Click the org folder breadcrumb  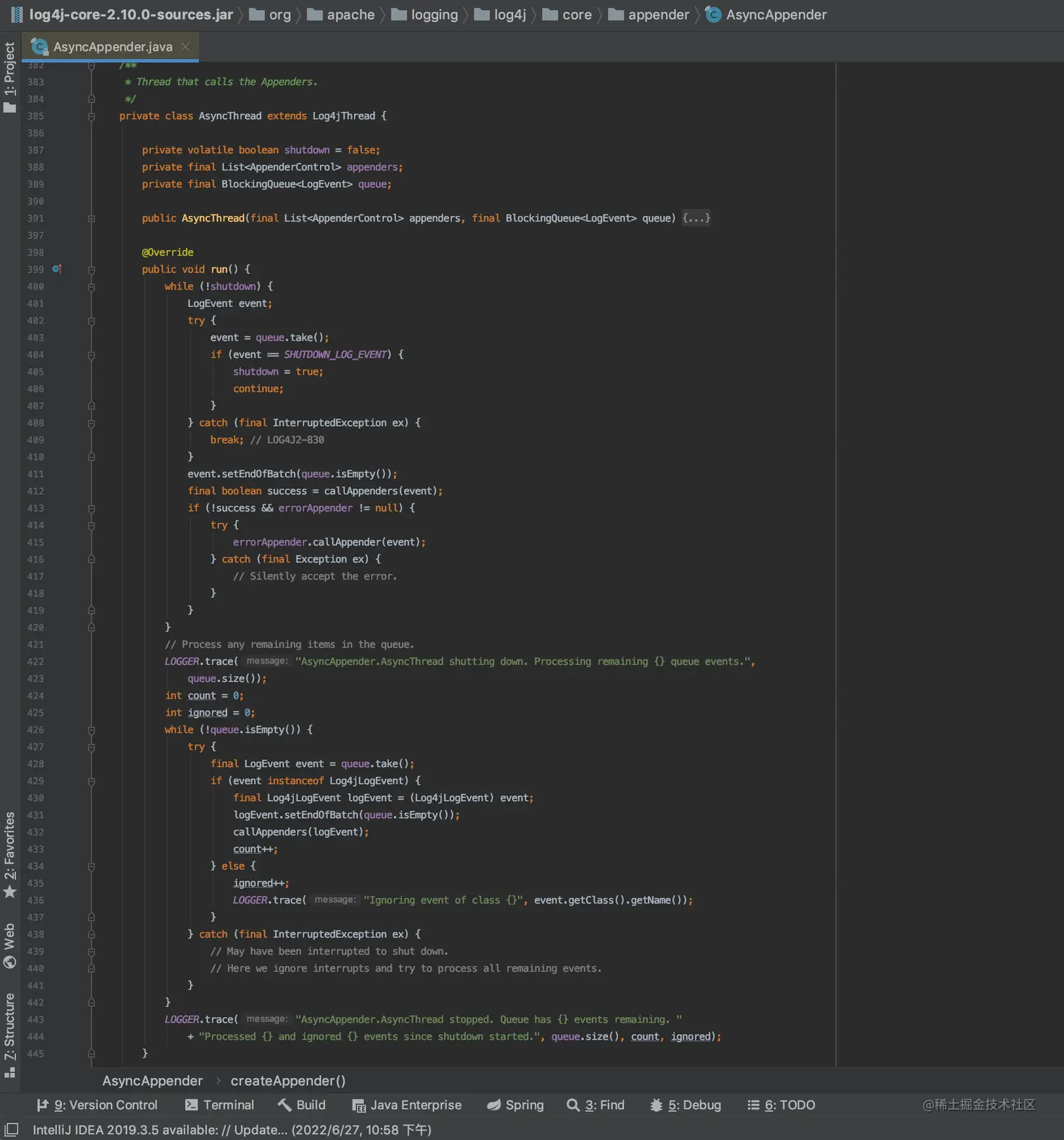pos(270,15)
